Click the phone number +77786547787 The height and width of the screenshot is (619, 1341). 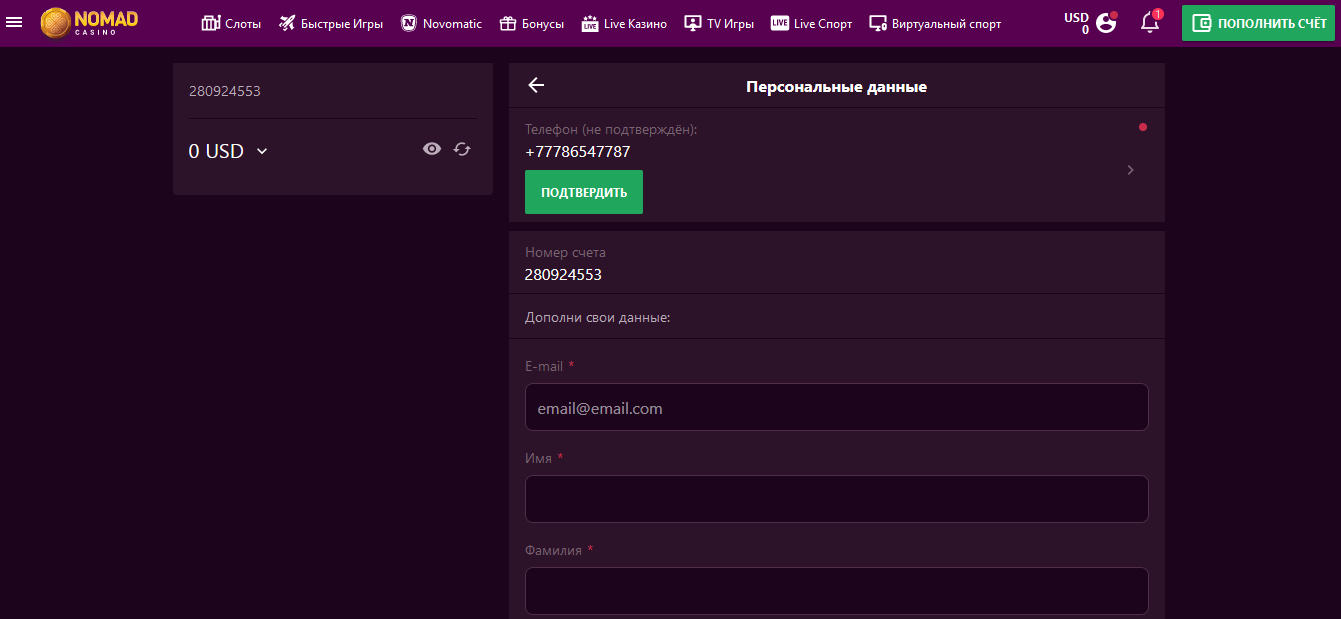click(x=578, y=152)
